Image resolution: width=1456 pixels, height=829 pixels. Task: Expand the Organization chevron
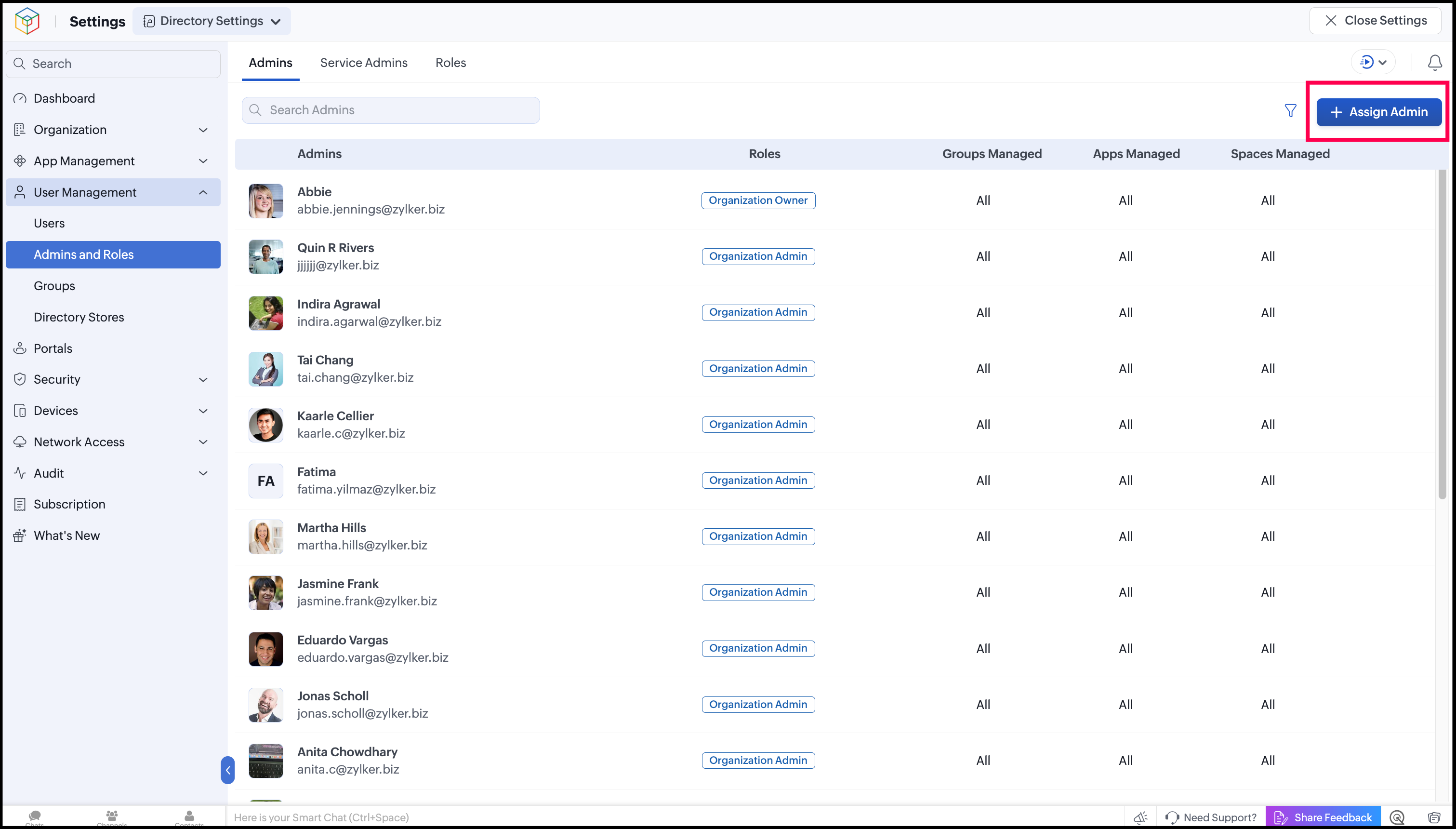click(203, 130)
